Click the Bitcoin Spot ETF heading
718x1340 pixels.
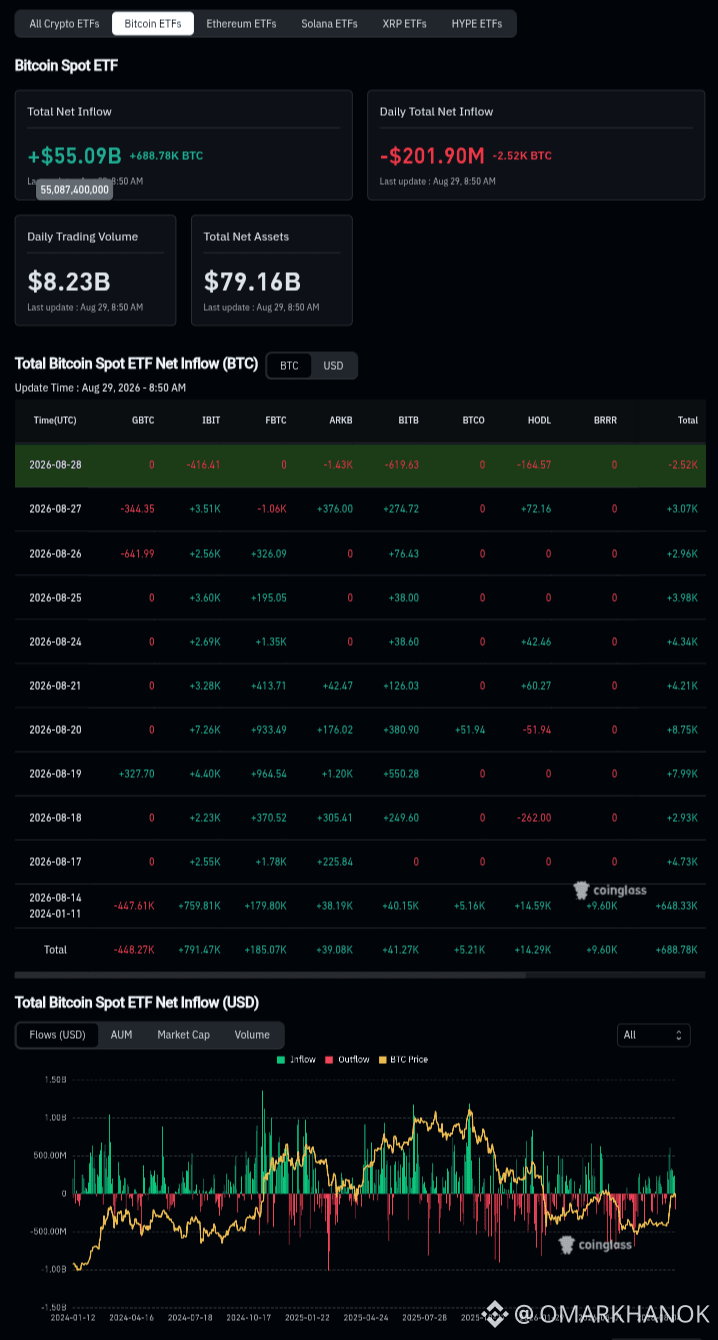[x=66, y=65]
